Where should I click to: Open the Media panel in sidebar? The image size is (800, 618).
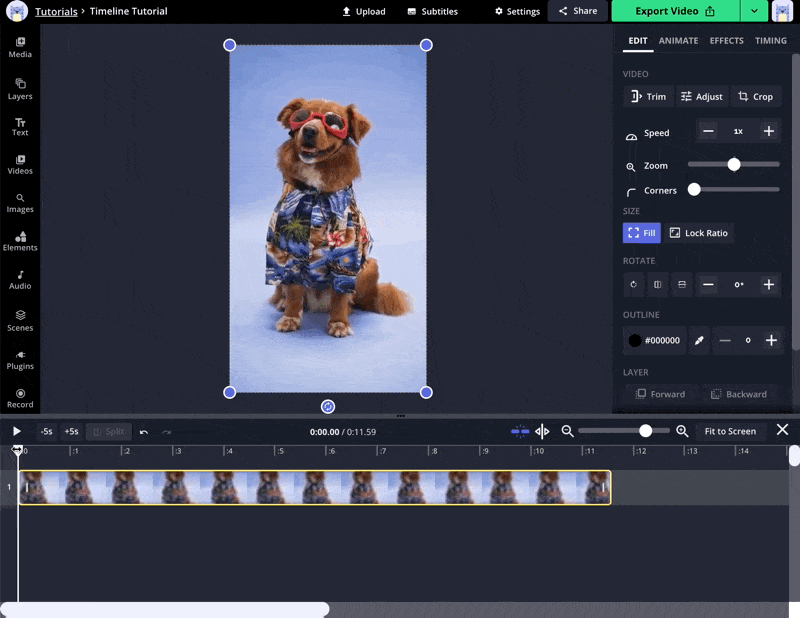[20, 47]
